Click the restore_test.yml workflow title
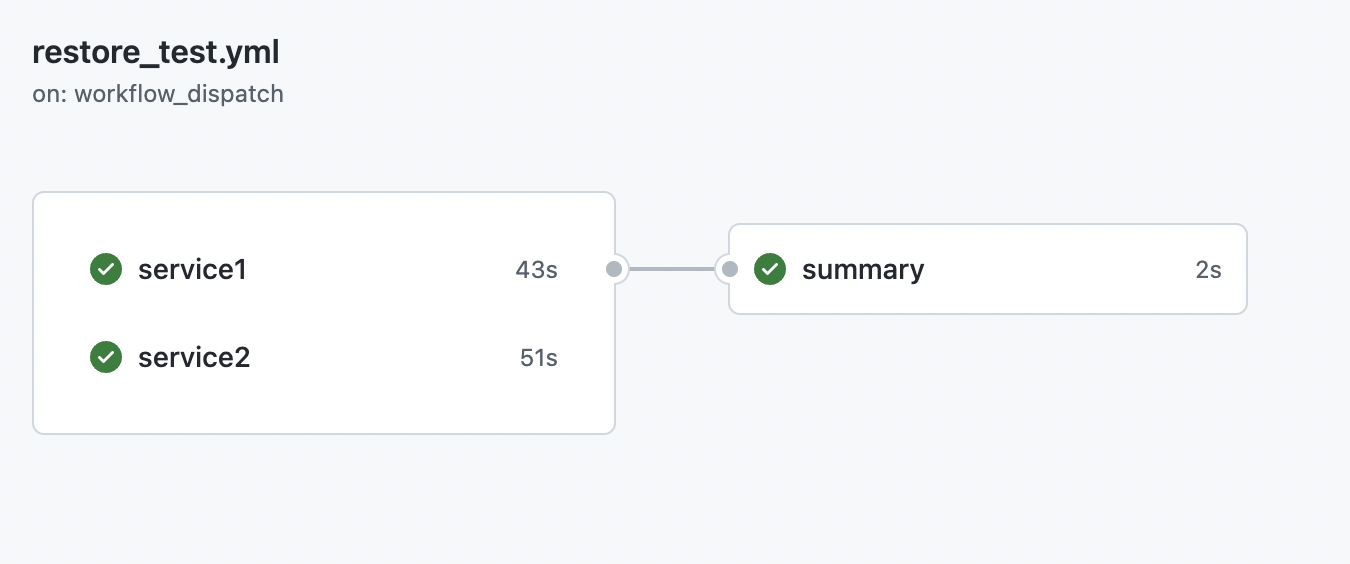 point(156,53)
